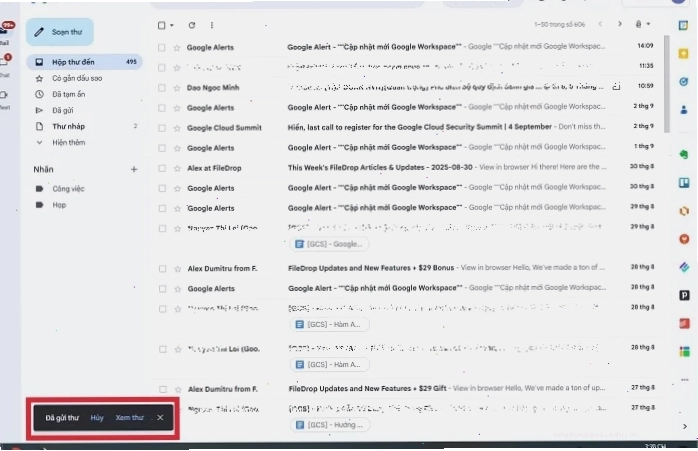
Task: Select checkbox for Dao Ngoc Minh email
Action: [162, 88]
